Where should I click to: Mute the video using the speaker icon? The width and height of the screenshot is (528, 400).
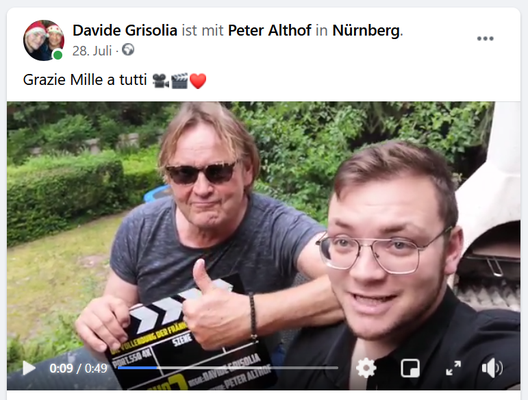tap(492, 368)
